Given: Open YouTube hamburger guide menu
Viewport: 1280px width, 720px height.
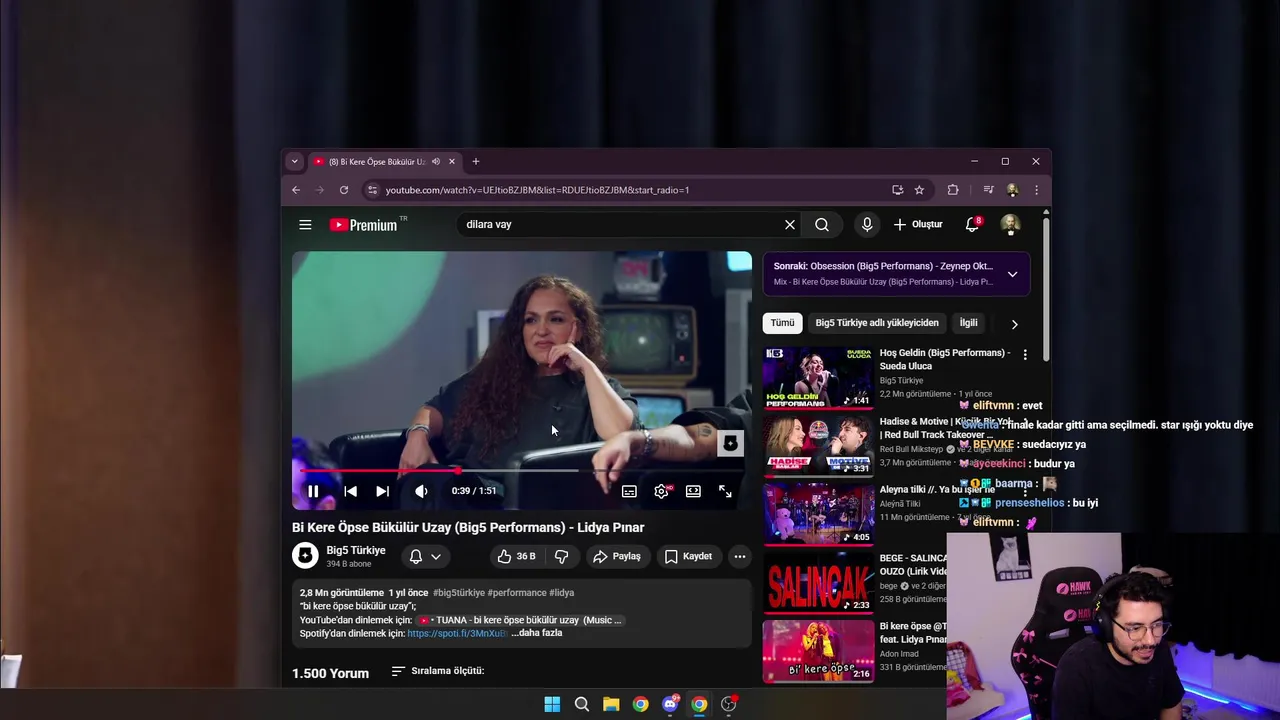Looking at the screenshot, I should coord(305,225).
